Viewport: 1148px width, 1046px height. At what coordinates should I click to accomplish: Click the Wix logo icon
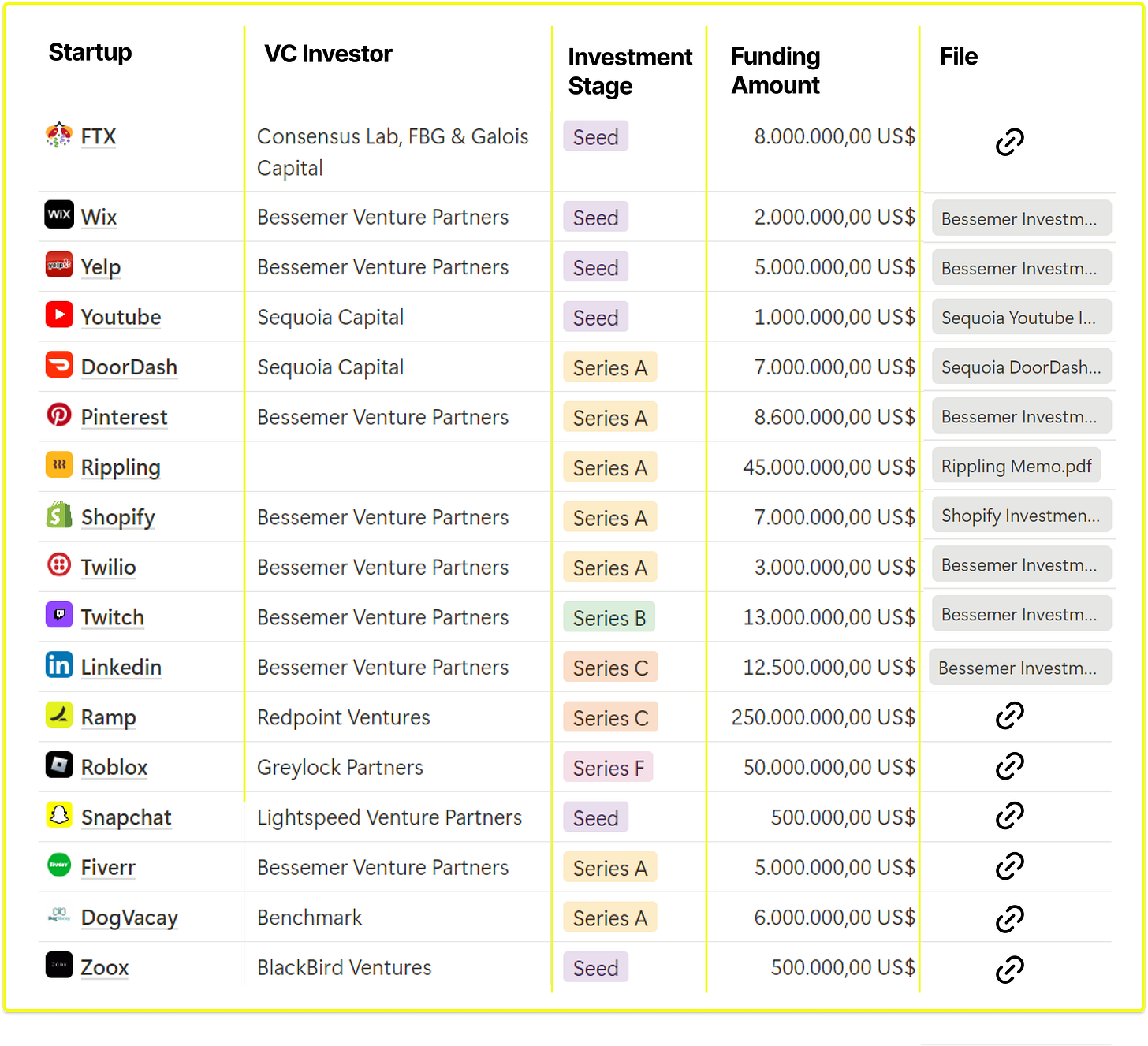(59, 214)
